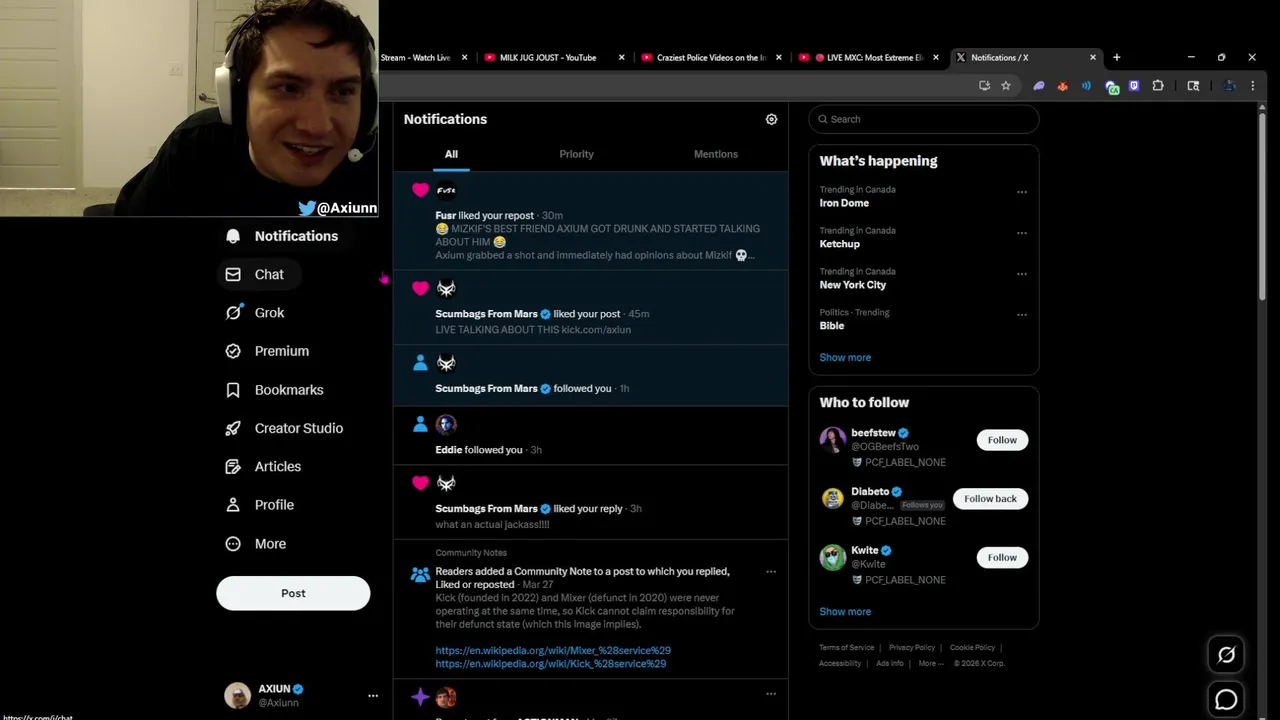Image resolution: width=1280 pixels, height=720 pixels.
Task: Open the floating chat messages button
Action: pyautogui.click(x=1226, y=700)
